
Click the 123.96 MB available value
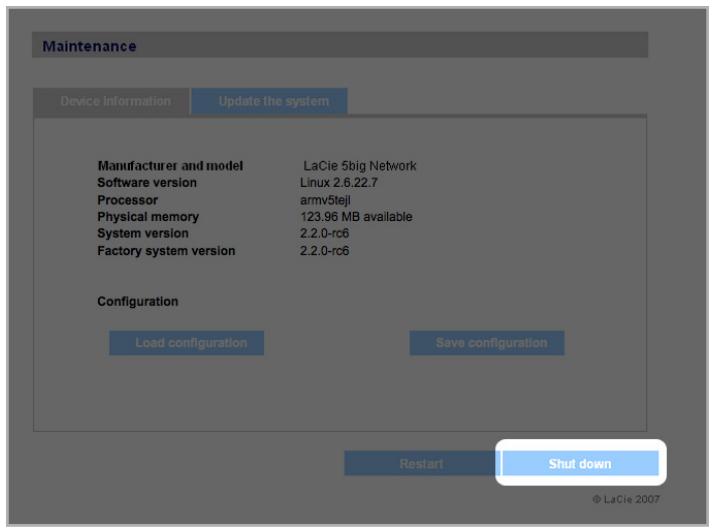356,217
